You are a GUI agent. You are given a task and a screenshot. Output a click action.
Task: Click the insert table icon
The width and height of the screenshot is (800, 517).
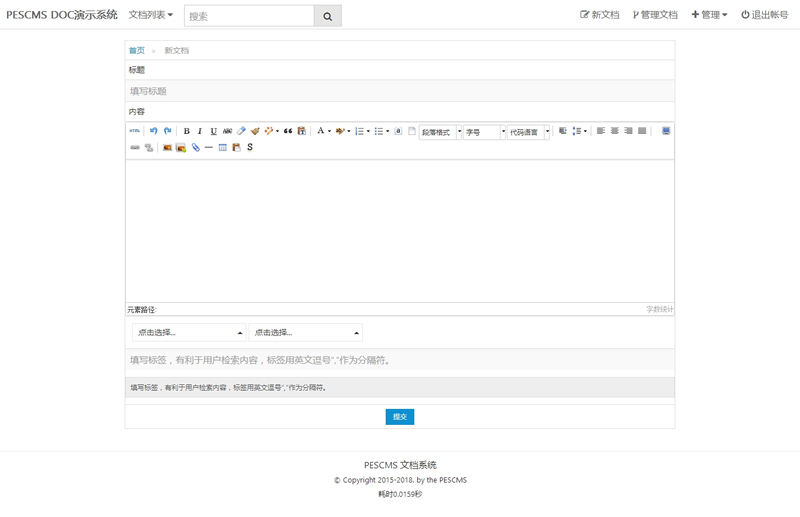pyautogui.click(x=222, y=147)
